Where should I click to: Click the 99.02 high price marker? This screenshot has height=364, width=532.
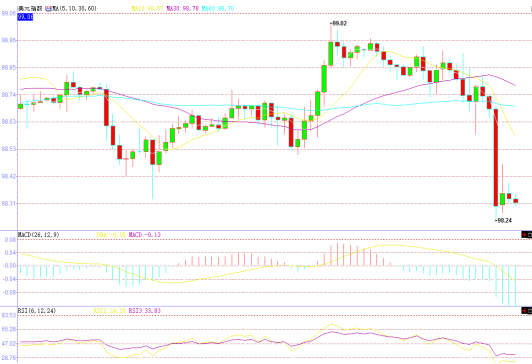click(x=339, y=23)
